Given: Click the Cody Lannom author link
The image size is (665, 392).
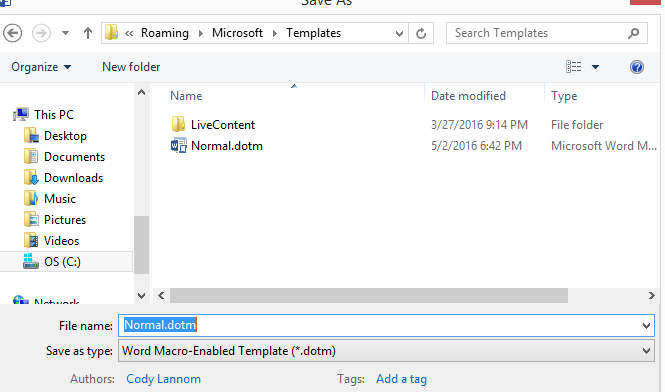Looking at the screenshot, I should (x=163, y=379).
